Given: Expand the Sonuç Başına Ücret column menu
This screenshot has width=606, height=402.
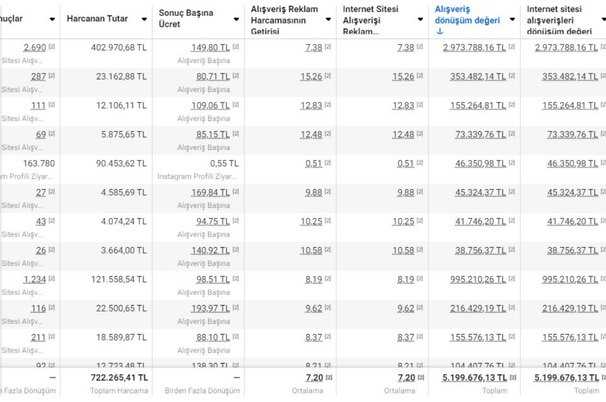Looking at the screenshot, I should coord(236,19).
